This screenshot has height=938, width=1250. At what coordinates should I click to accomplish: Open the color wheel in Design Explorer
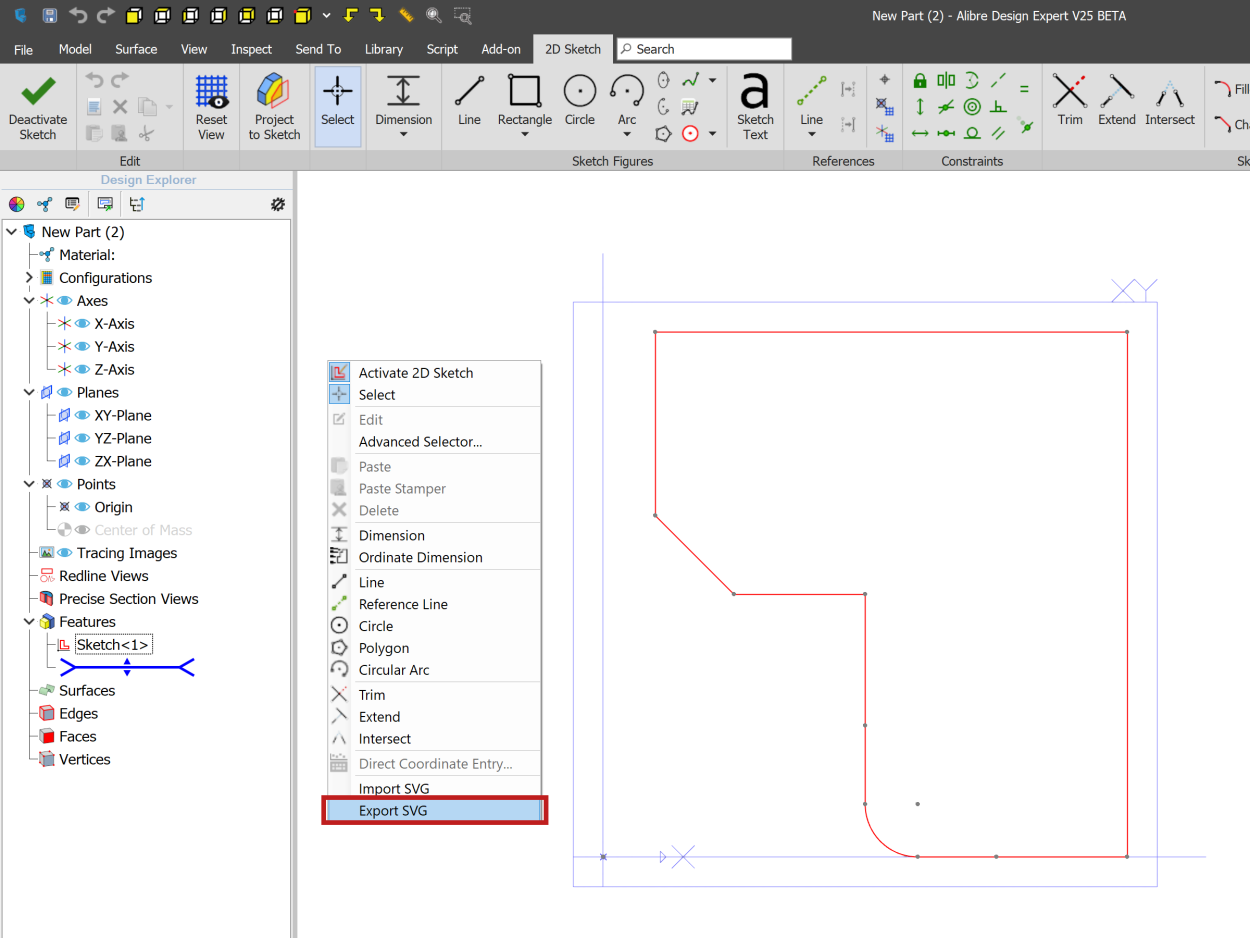[x=17, y=204]
